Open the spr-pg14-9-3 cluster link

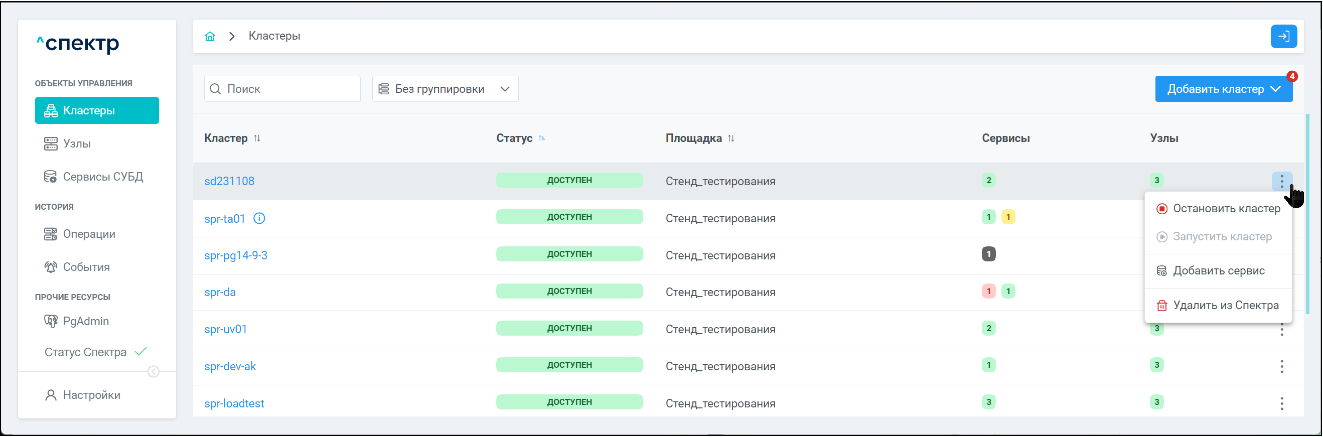(236, 255)
